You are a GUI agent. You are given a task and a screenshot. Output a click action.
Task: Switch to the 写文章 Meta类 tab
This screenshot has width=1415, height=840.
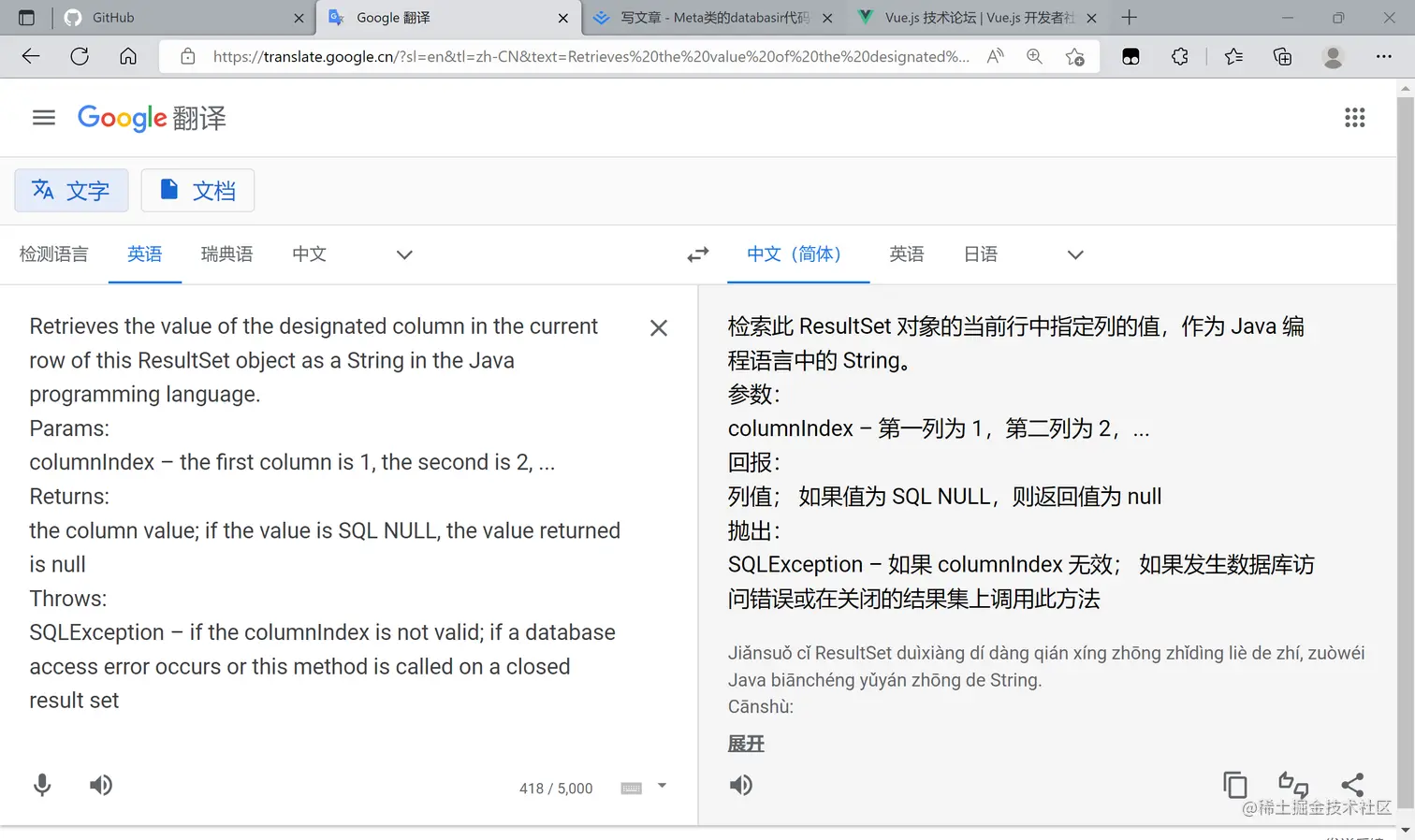tap(713, 18)
